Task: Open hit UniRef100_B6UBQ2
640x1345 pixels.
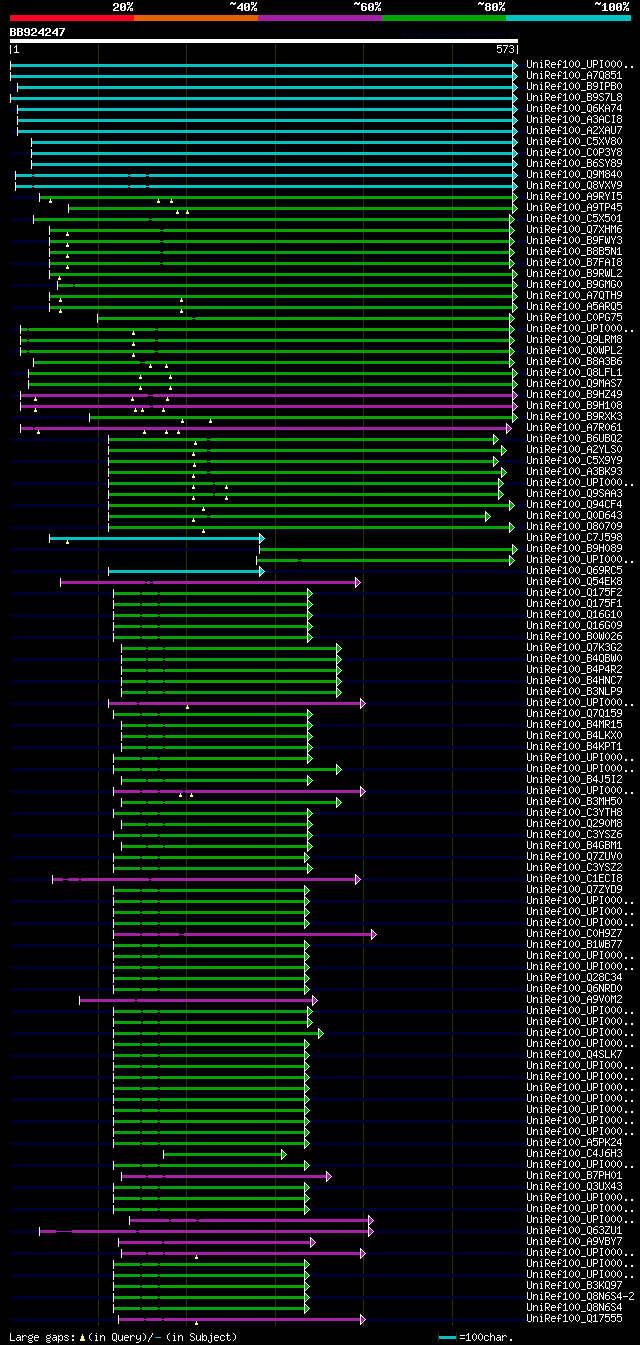Action: click(x=574, y=438)
